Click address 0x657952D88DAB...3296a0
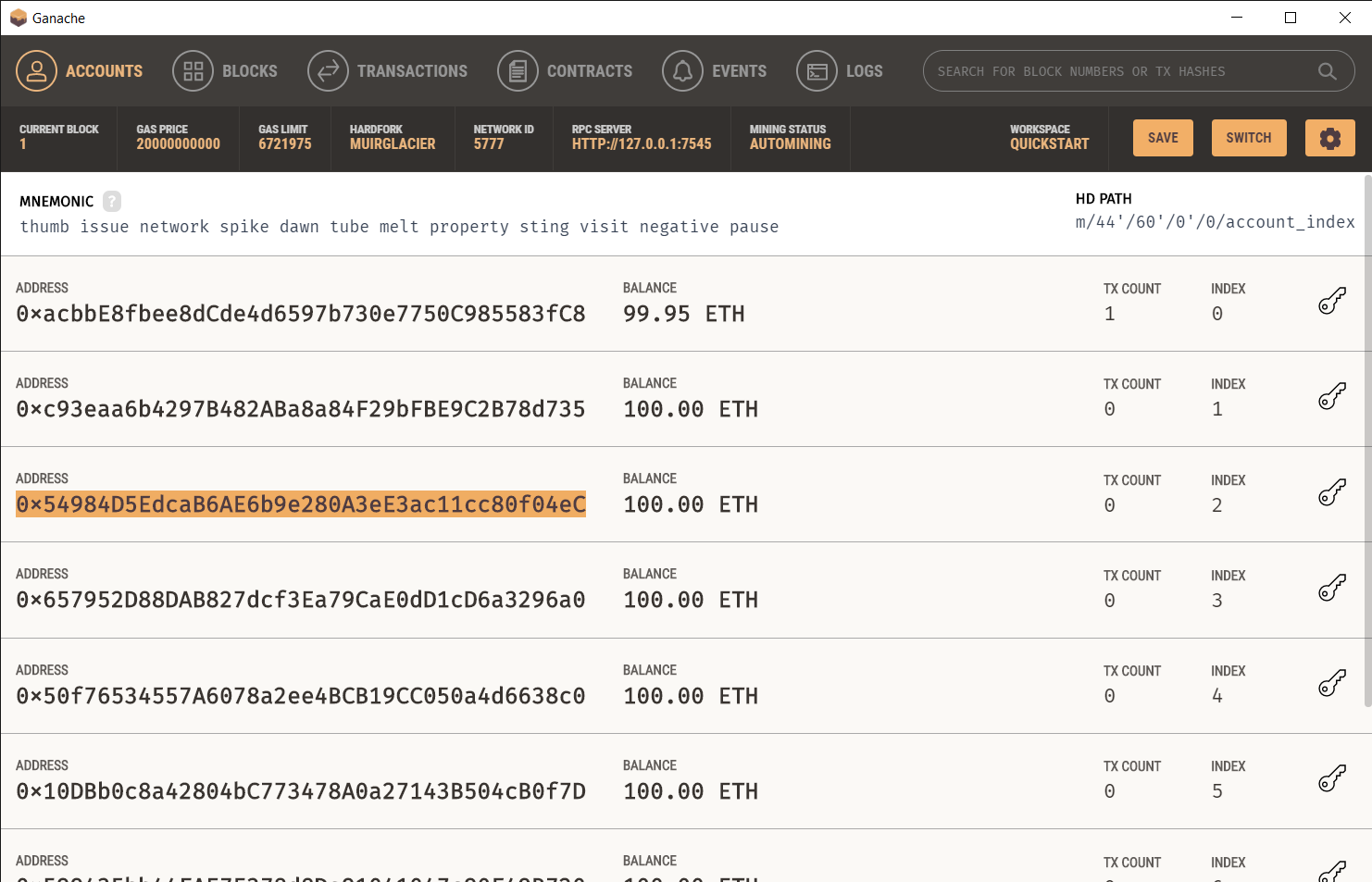Viewport: 1372px width, 882px height. [x=301, y=600]
